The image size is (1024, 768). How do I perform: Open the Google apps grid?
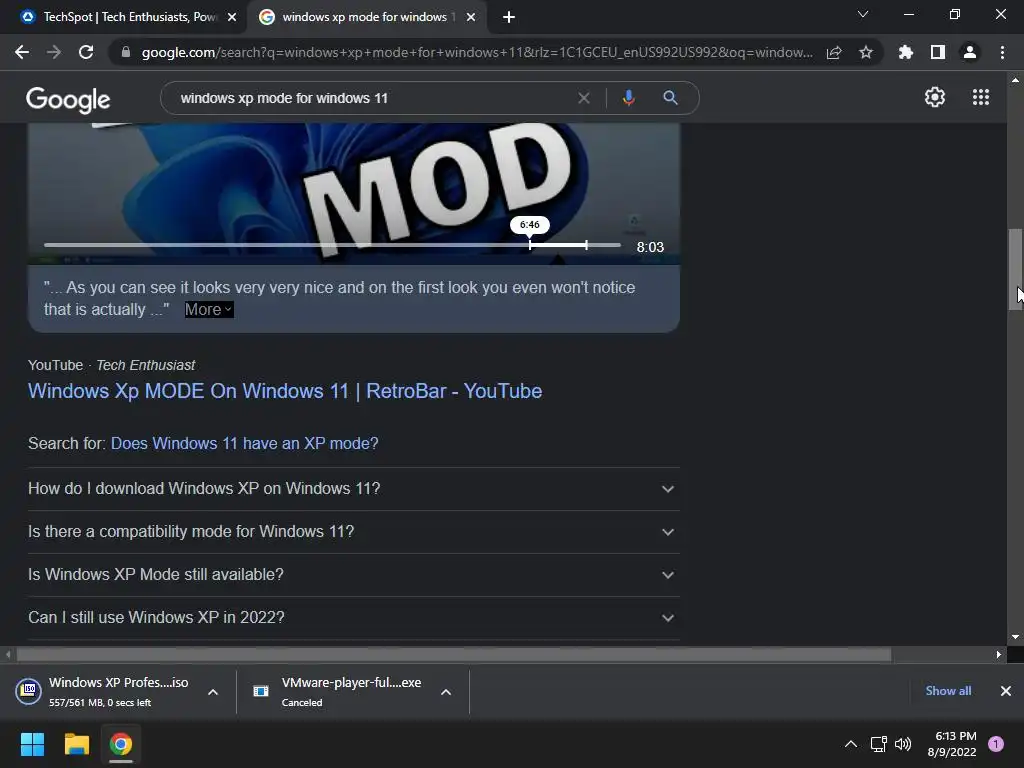(x=981, y=97)
